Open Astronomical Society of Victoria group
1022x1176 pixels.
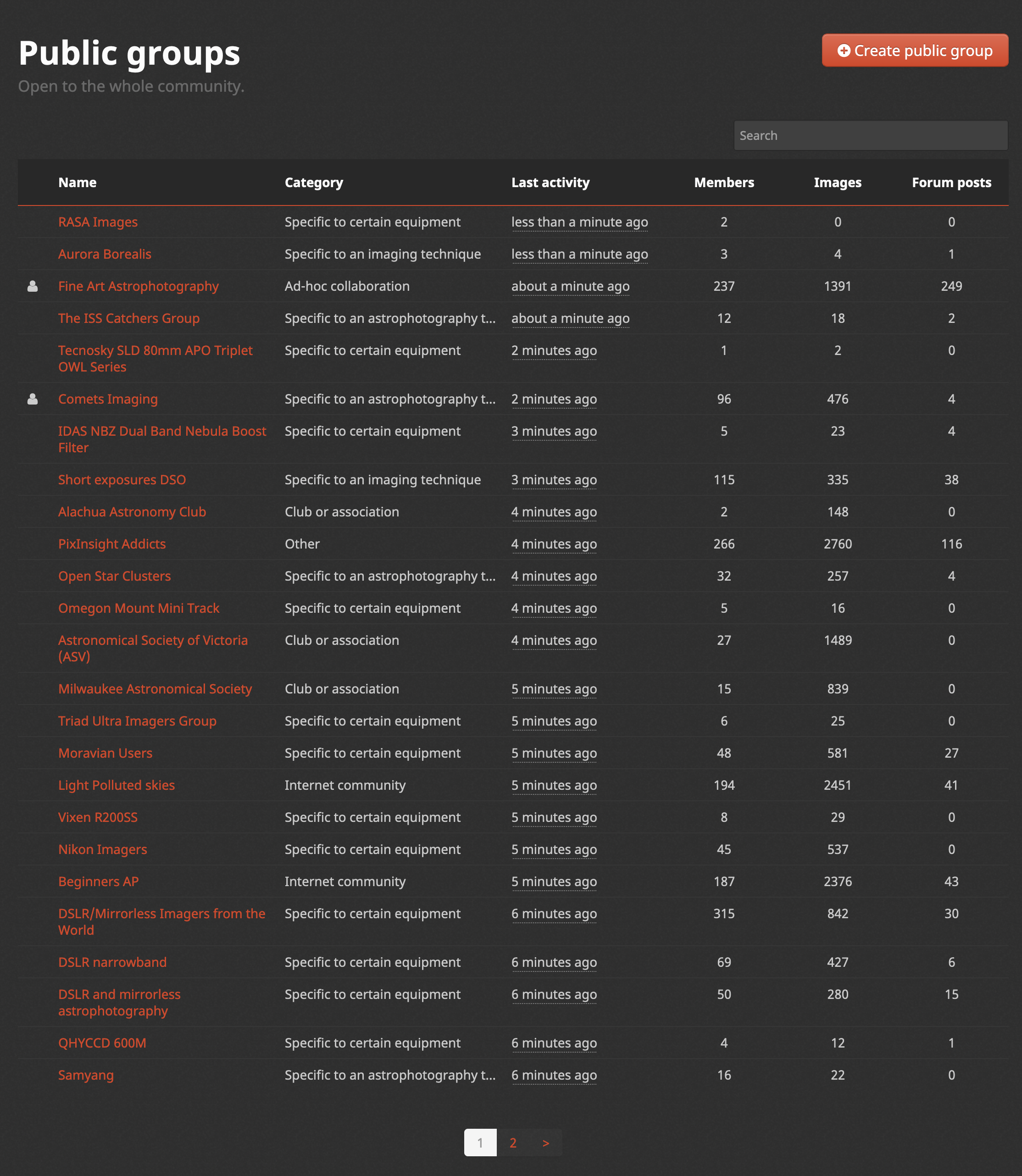pos(153,649)
